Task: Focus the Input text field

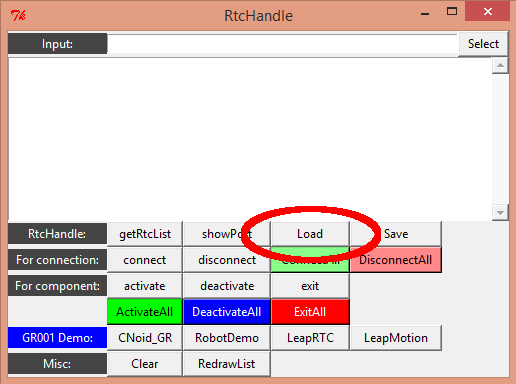Action: pos(283,44)
